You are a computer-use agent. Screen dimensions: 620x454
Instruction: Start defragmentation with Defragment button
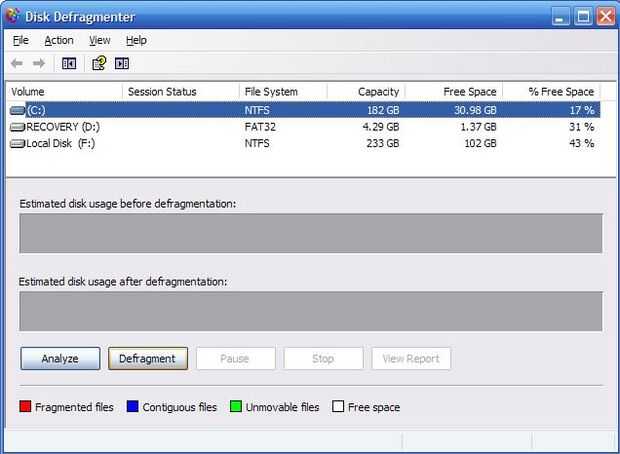tap(147, 359)
